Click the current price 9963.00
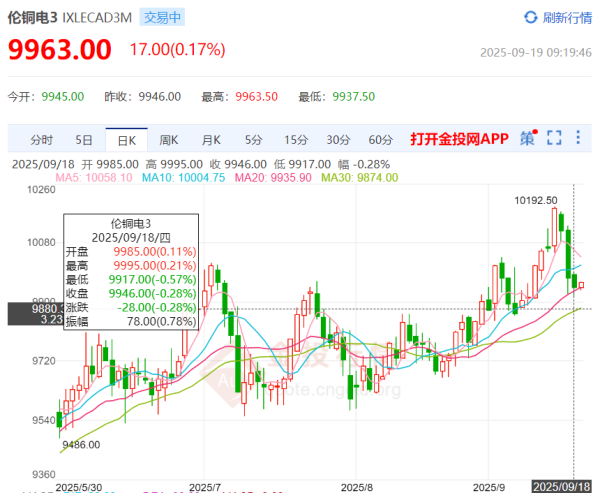600x493 pixels. [60, 50]
